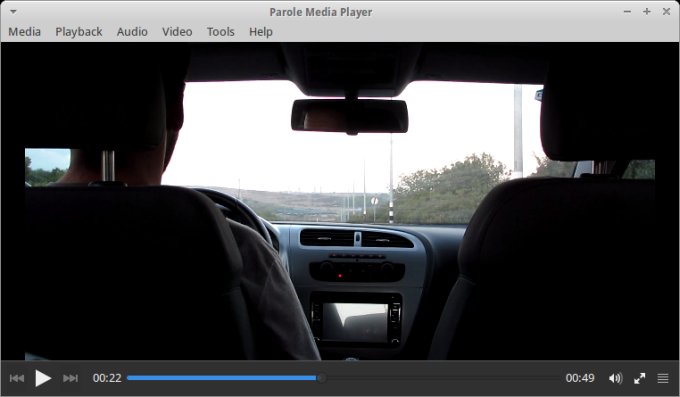Open the window menu arrow in the title bar
Image resolution: width=680 pixels, height=397 pixels.
(x=13, y=12)
